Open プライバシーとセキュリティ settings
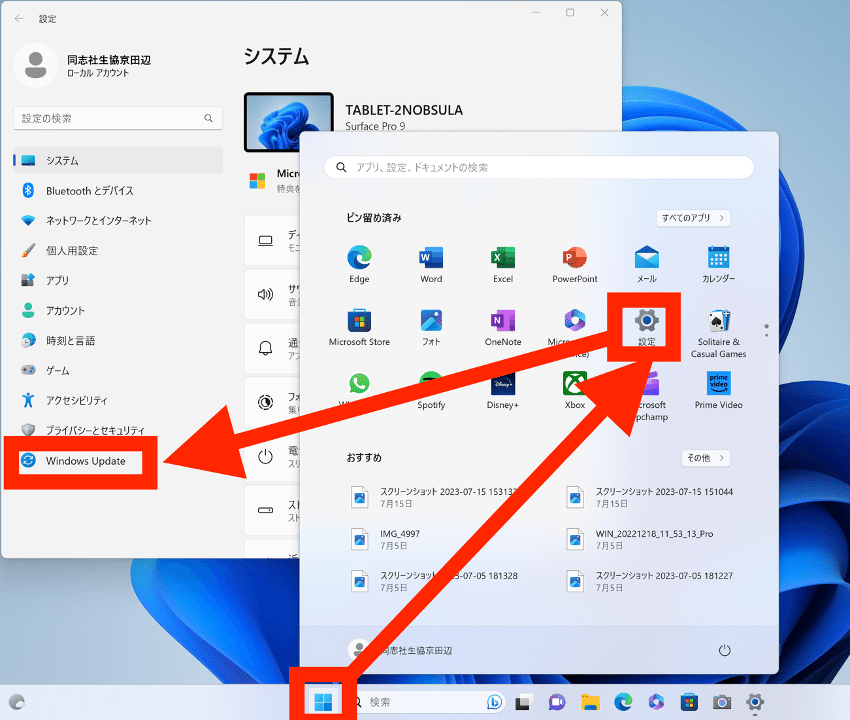 pos(118,430)
